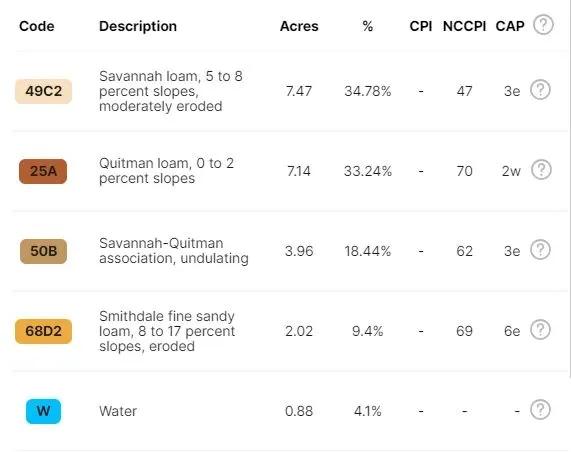Select the 49C2 soil code swatch
Screen dimensions: 571x452
point(43,91)
